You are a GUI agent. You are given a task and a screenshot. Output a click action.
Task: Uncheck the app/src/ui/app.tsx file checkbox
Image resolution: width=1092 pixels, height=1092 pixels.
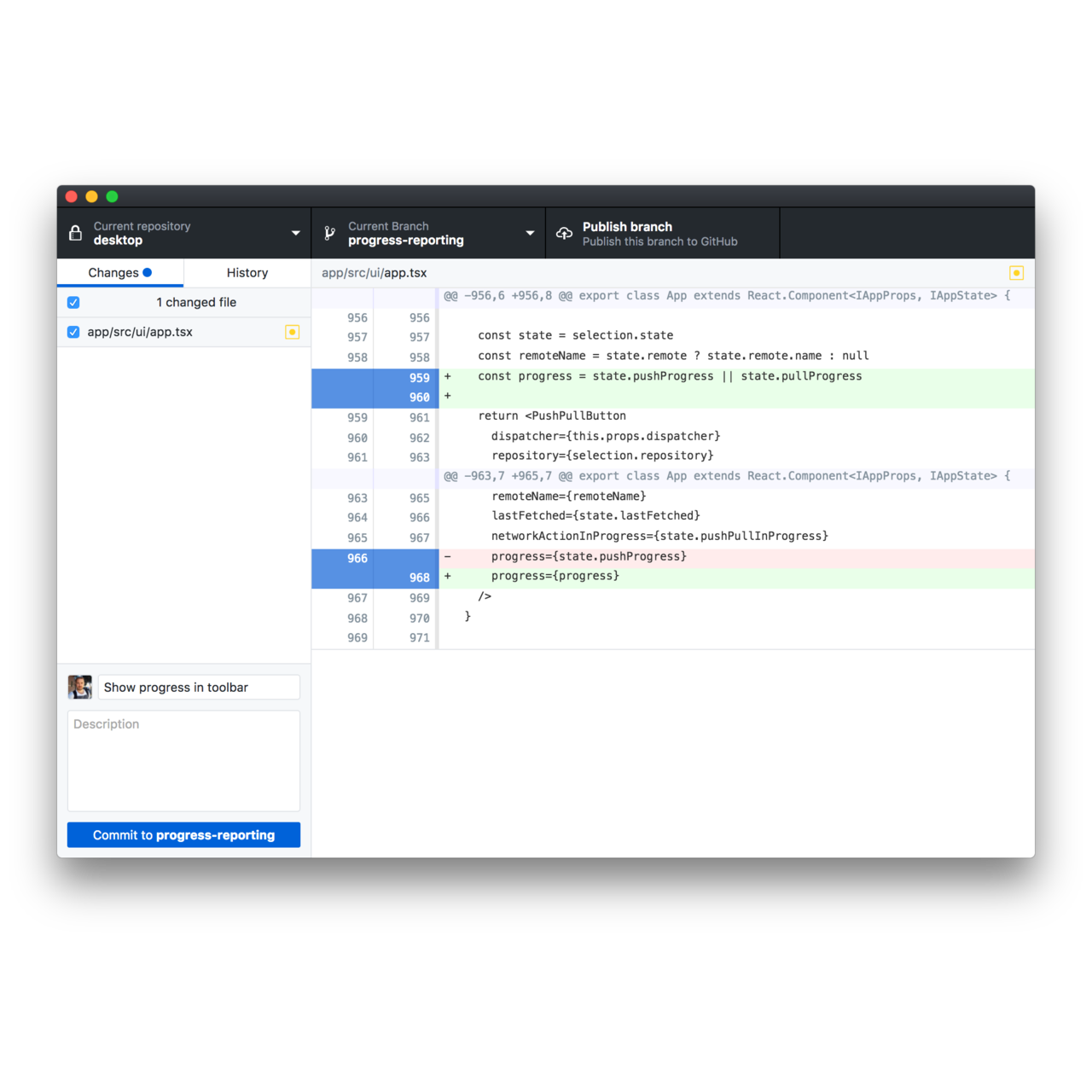[73, 332]
